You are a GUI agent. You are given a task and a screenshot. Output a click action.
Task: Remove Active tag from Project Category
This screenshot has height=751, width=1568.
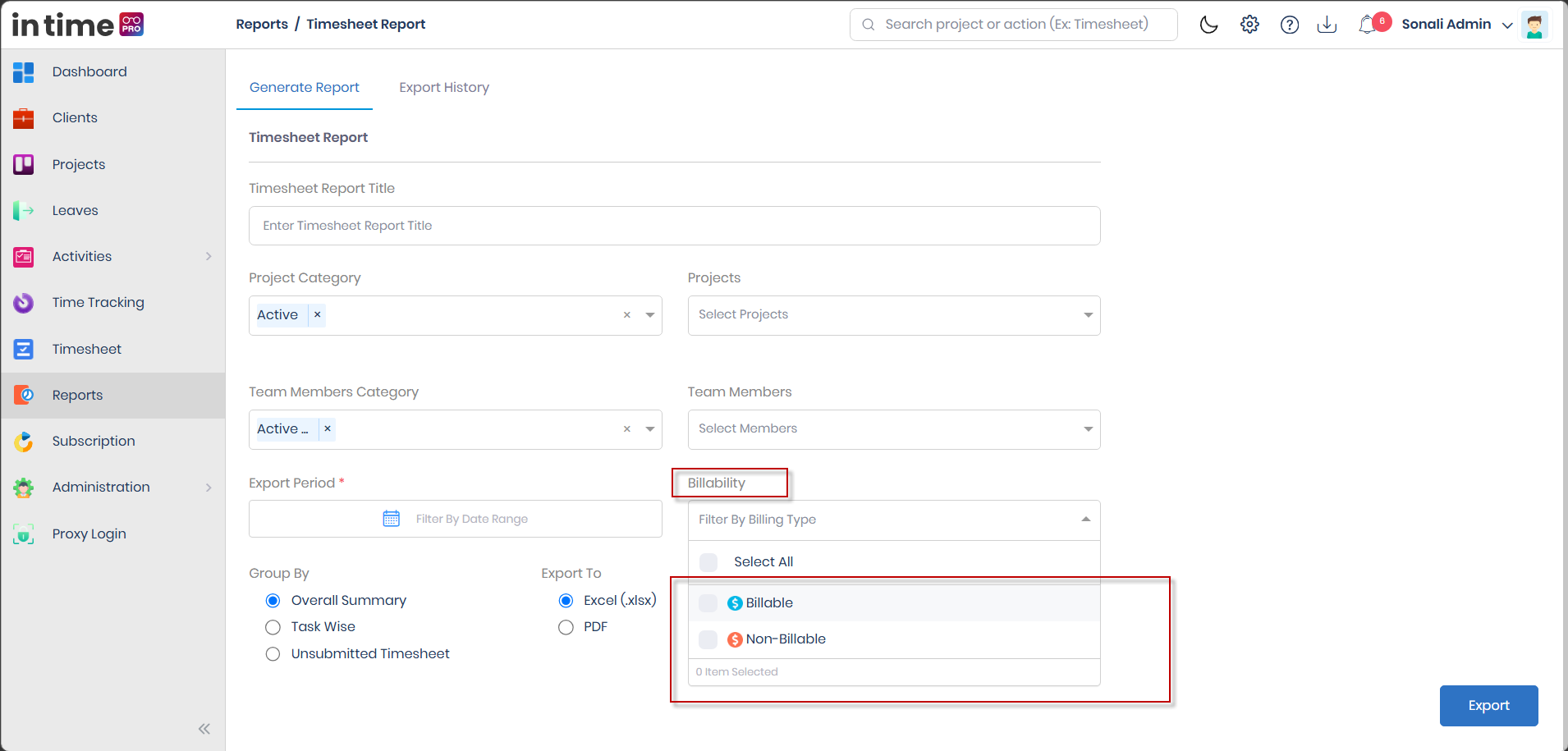coord(318,315)
